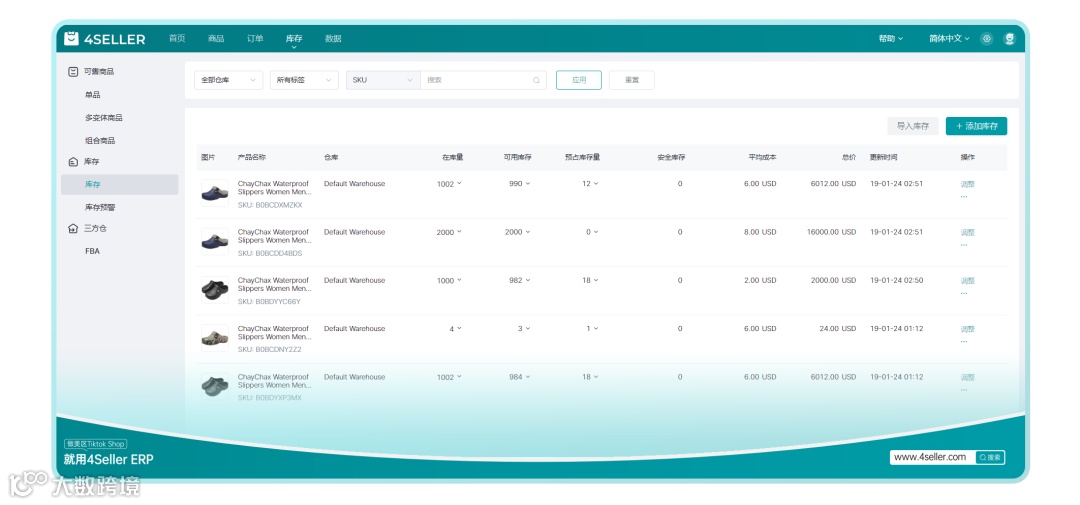Click the 4SELLER logo icon

pyautogui.click(x=71, y=39)
